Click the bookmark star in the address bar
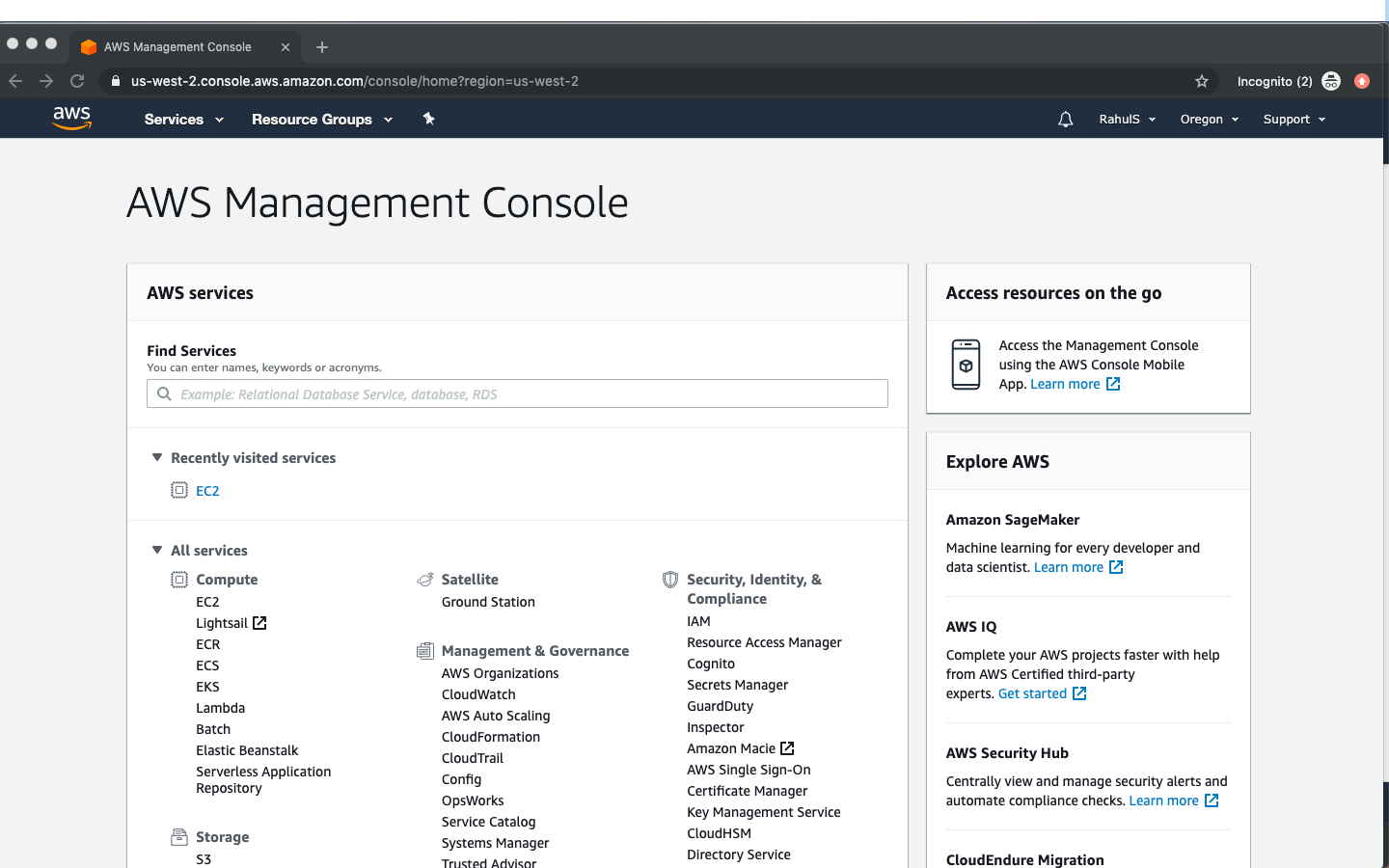 click(x=1202, y=81)
